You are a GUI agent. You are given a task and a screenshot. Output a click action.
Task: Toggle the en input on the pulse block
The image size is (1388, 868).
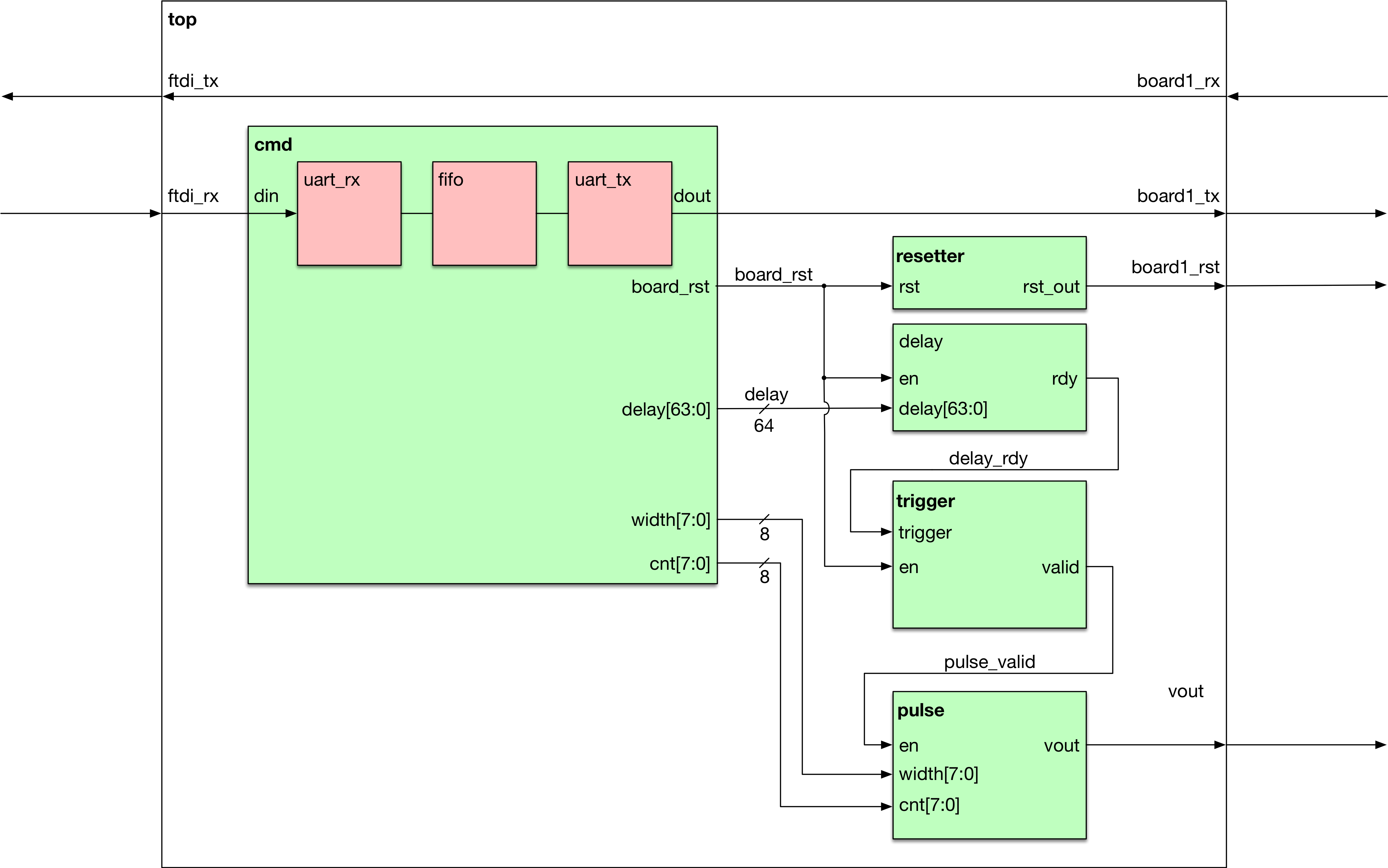click(910, 745)
